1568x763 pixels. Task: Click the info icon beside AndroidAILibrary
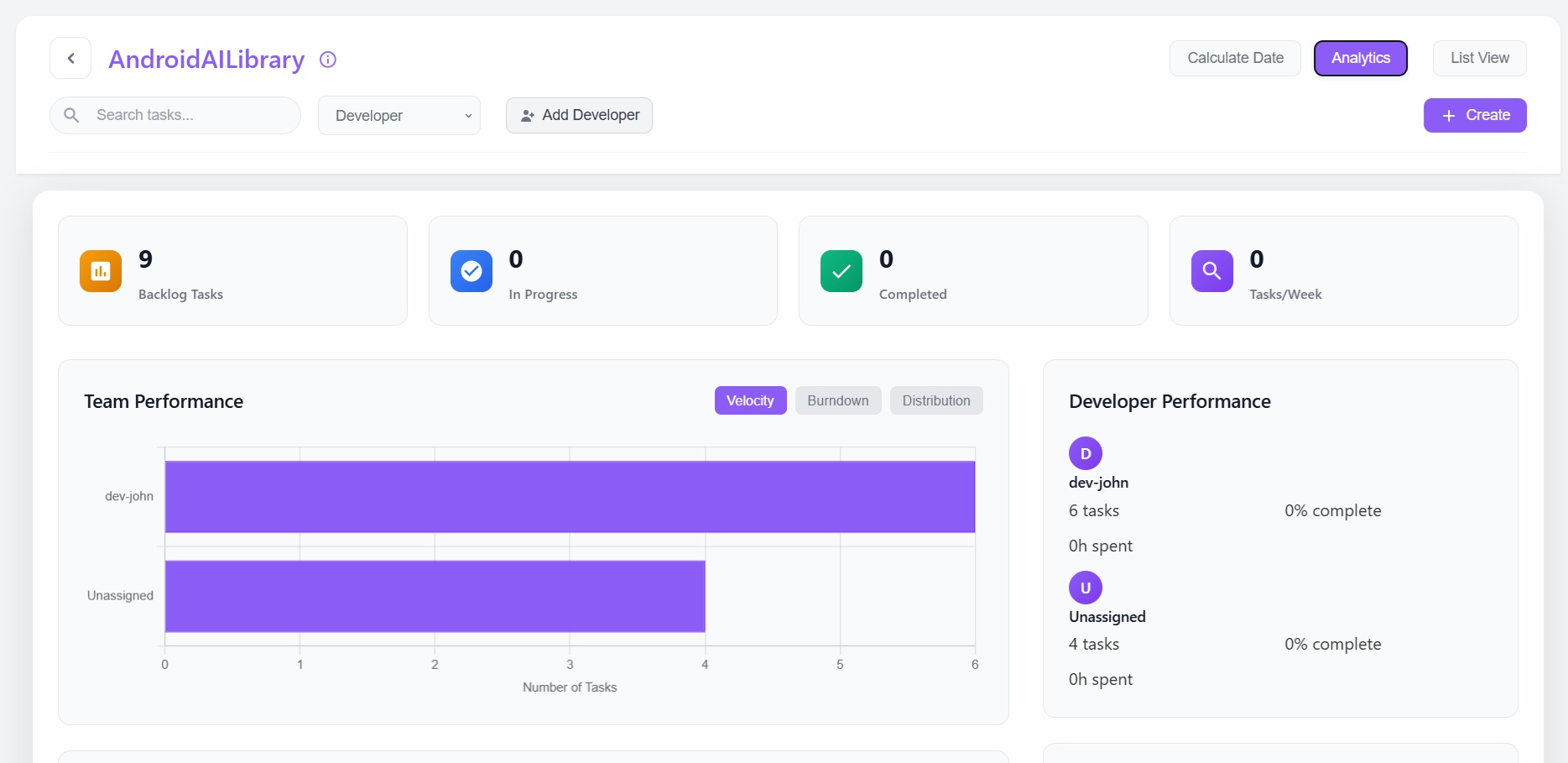[328, 60]
